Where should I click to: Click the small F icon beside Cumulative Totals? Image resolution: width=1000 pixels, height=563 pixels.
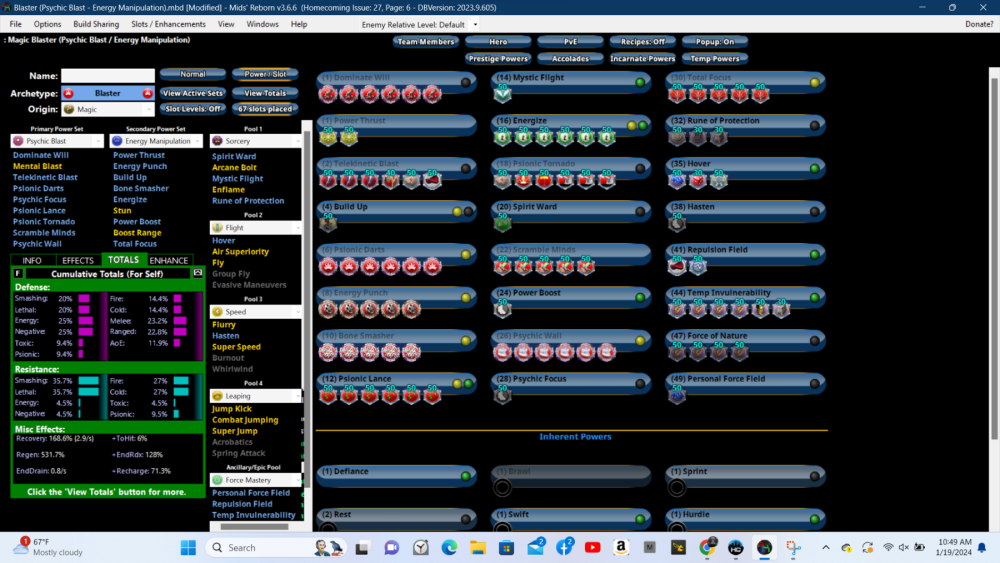[x=19, y=273]
